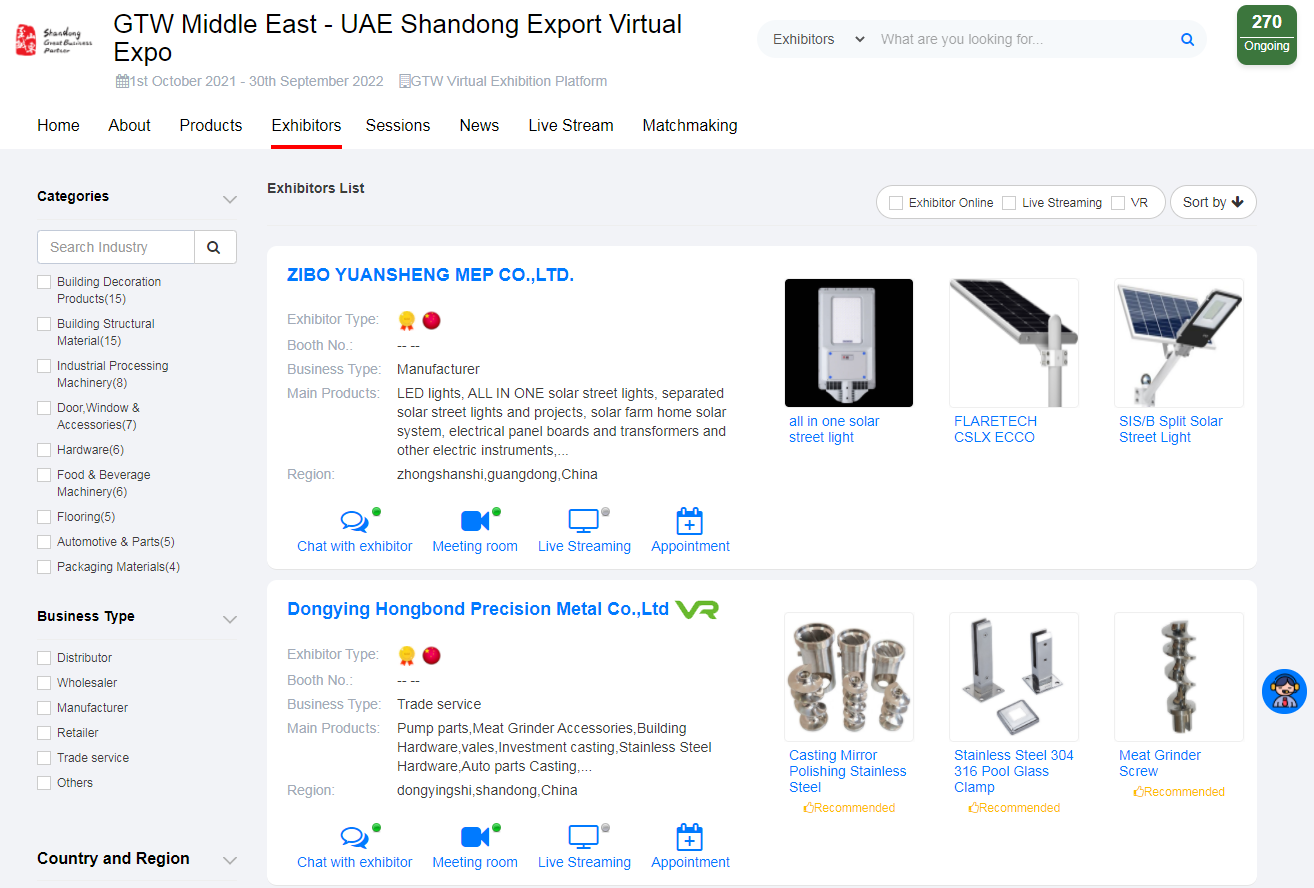Viewport: 1314px width, 888px height.
Task: Collapse the Business Type filter section
Action: pyautogui.click(x=230, y=619)
